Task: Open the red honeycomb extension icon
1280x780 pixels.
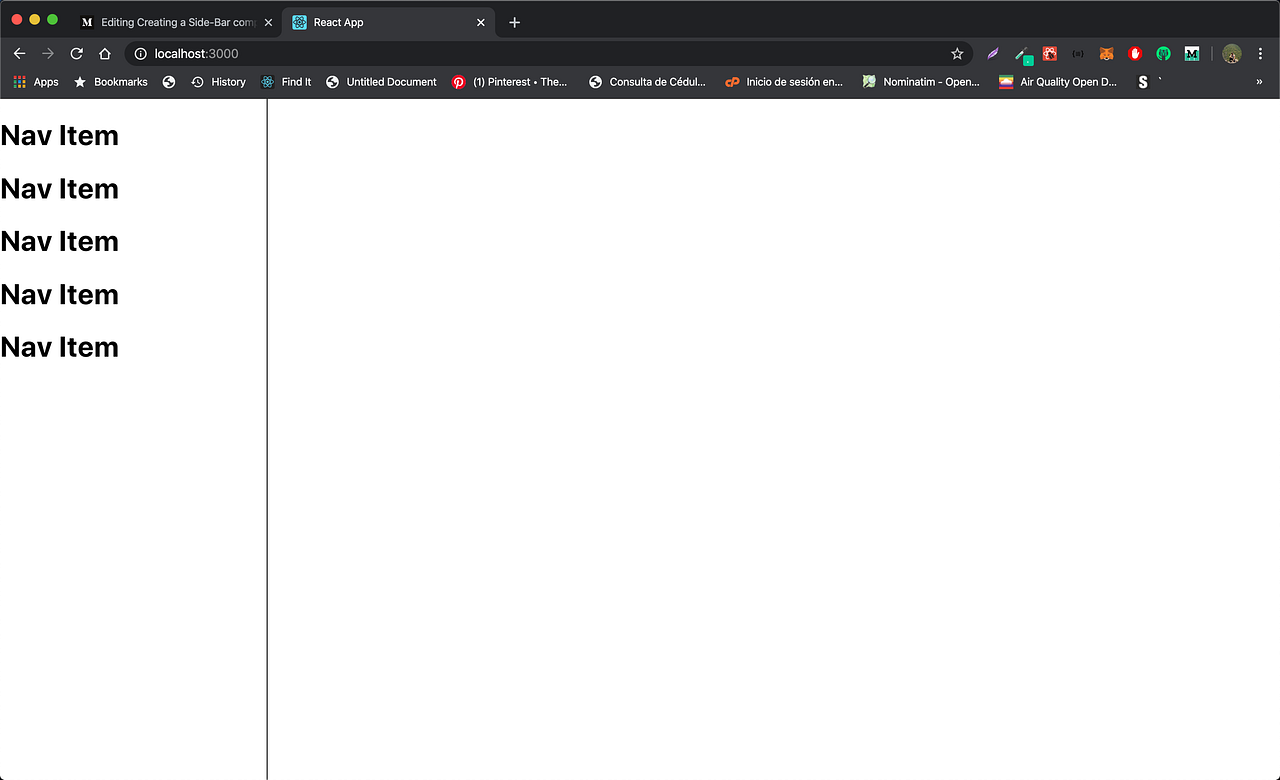Action: pos(1050,53)
